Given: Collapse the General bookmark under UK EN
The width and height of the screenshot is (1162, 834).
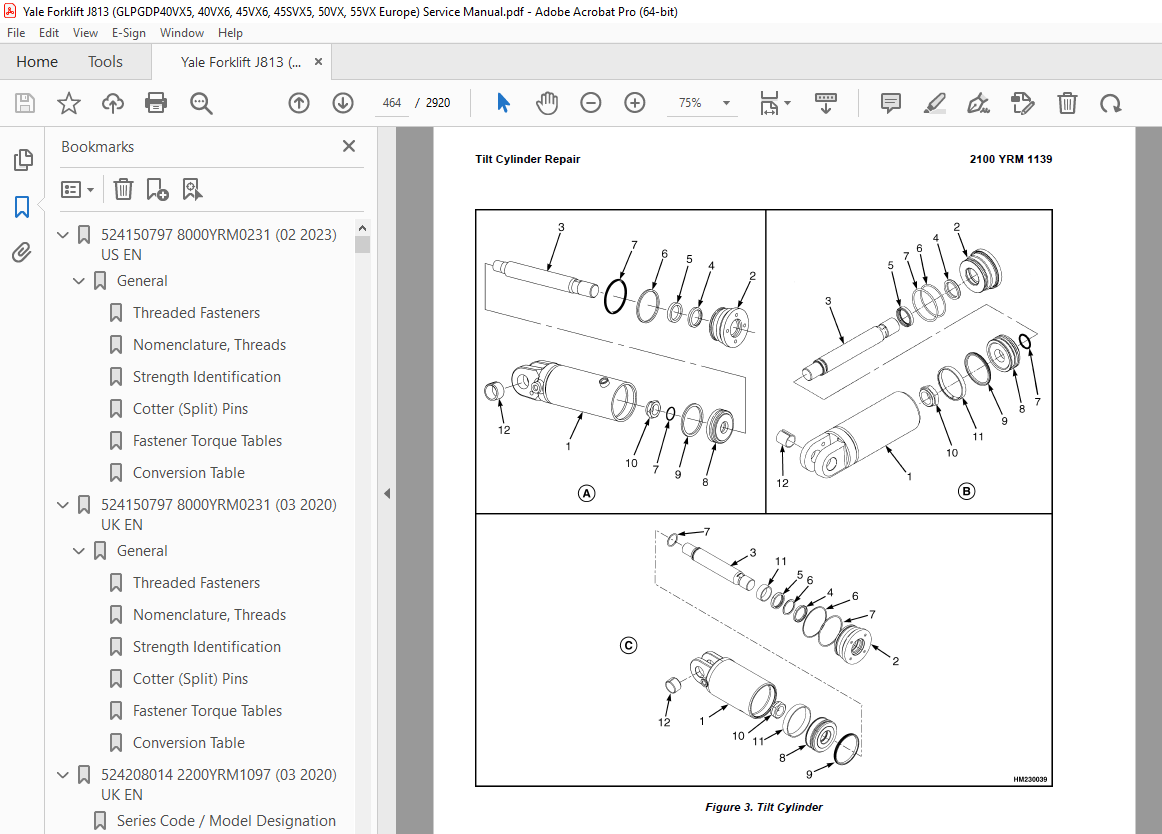Looking at the screenshot, I should 79,551.
